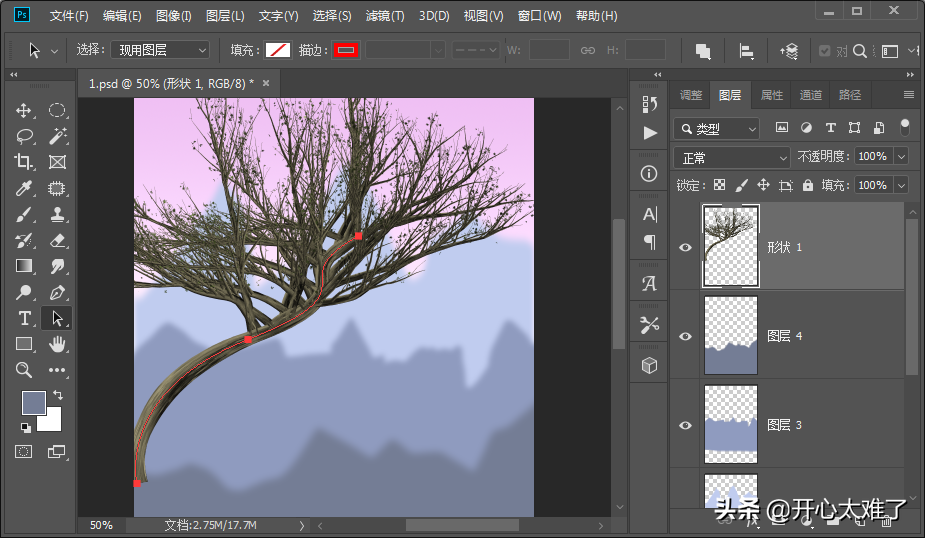Open the 图层(L) menu
Screen dimensions: 925x538
point(225,16)
